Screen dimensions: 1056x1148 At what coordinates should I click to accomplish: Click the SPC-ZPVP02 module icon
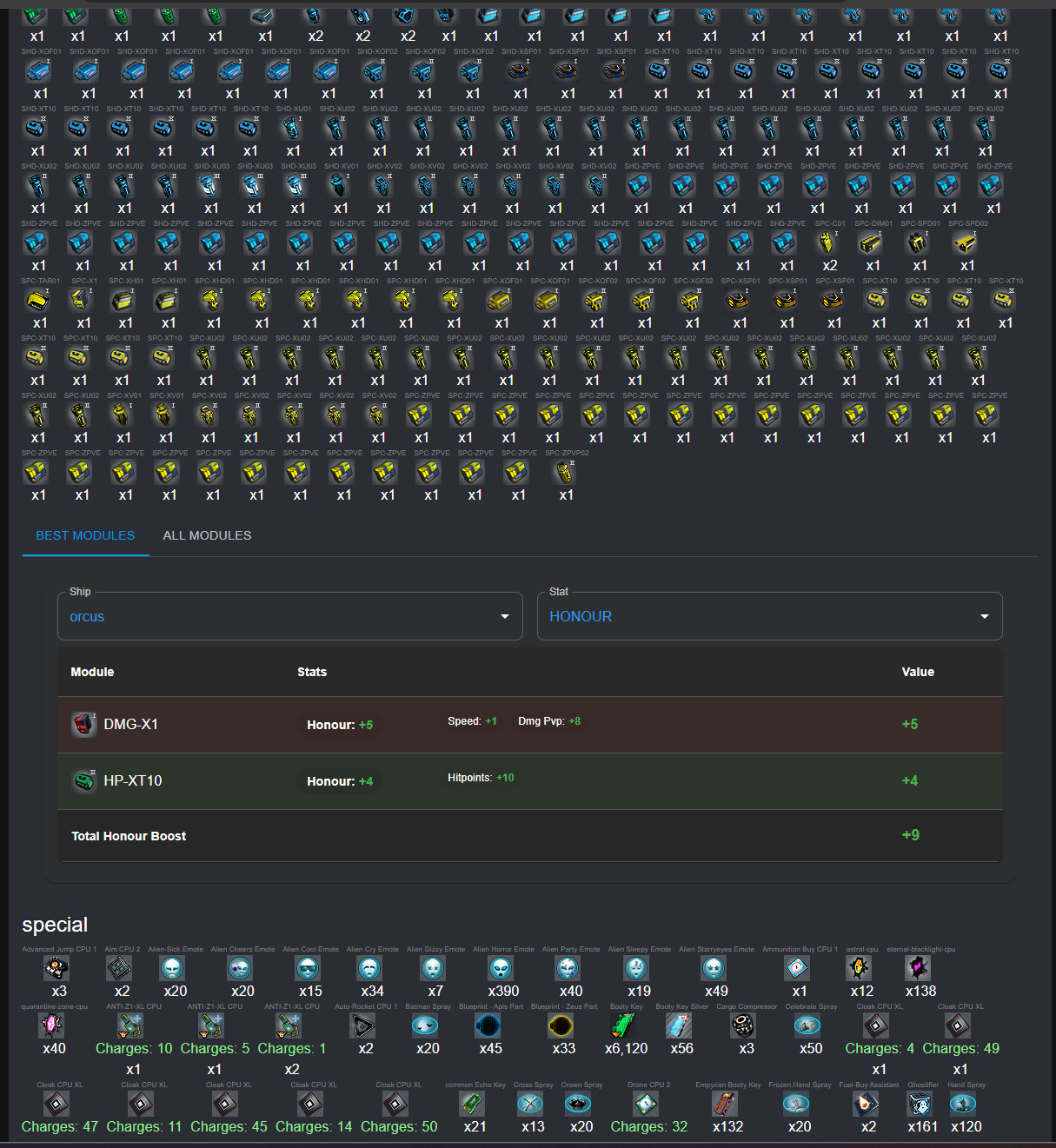(565, 472)
